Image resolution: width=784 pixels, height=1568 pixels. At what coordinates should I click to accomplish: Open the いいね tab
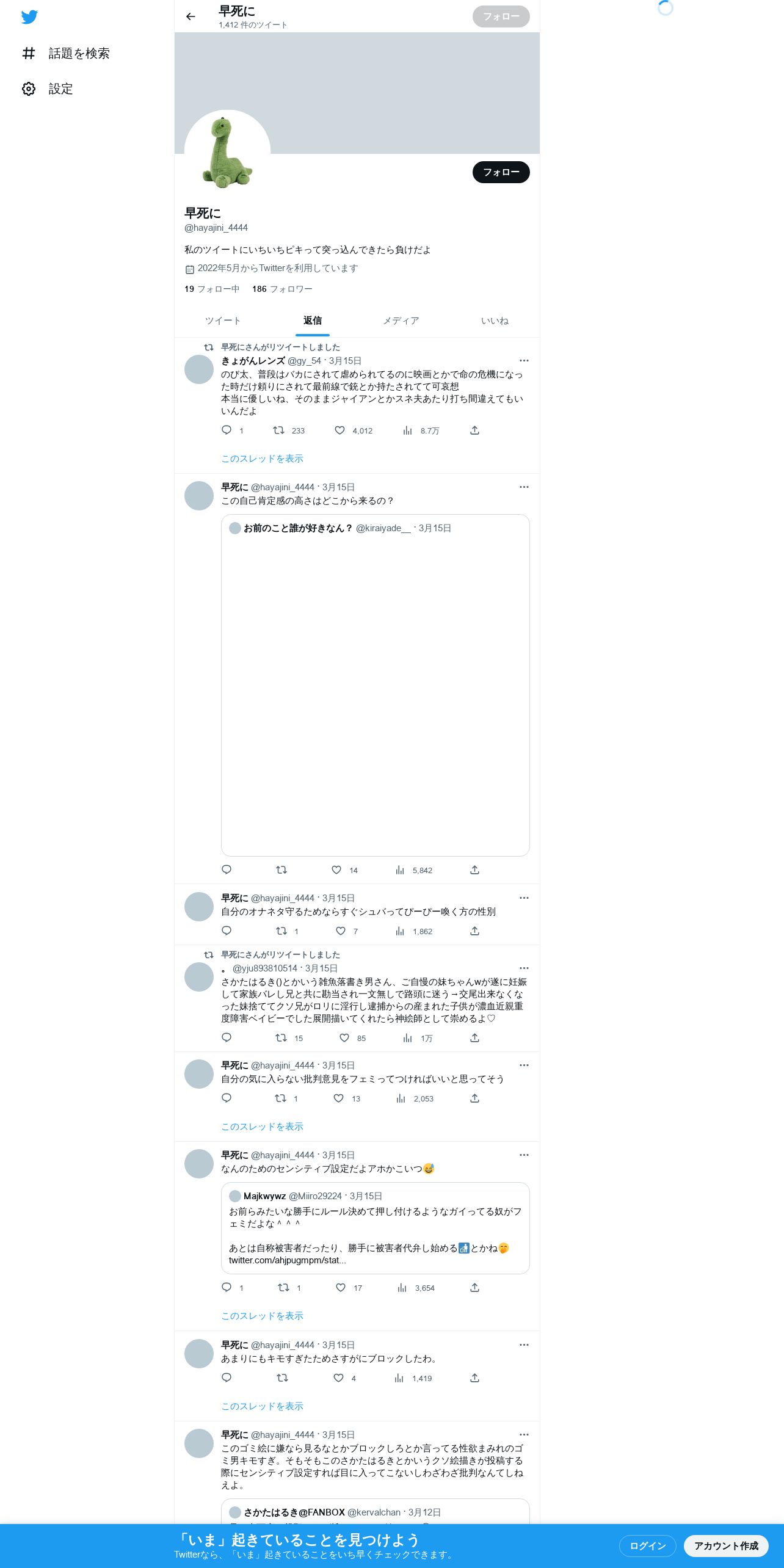(x=495, y=321)
